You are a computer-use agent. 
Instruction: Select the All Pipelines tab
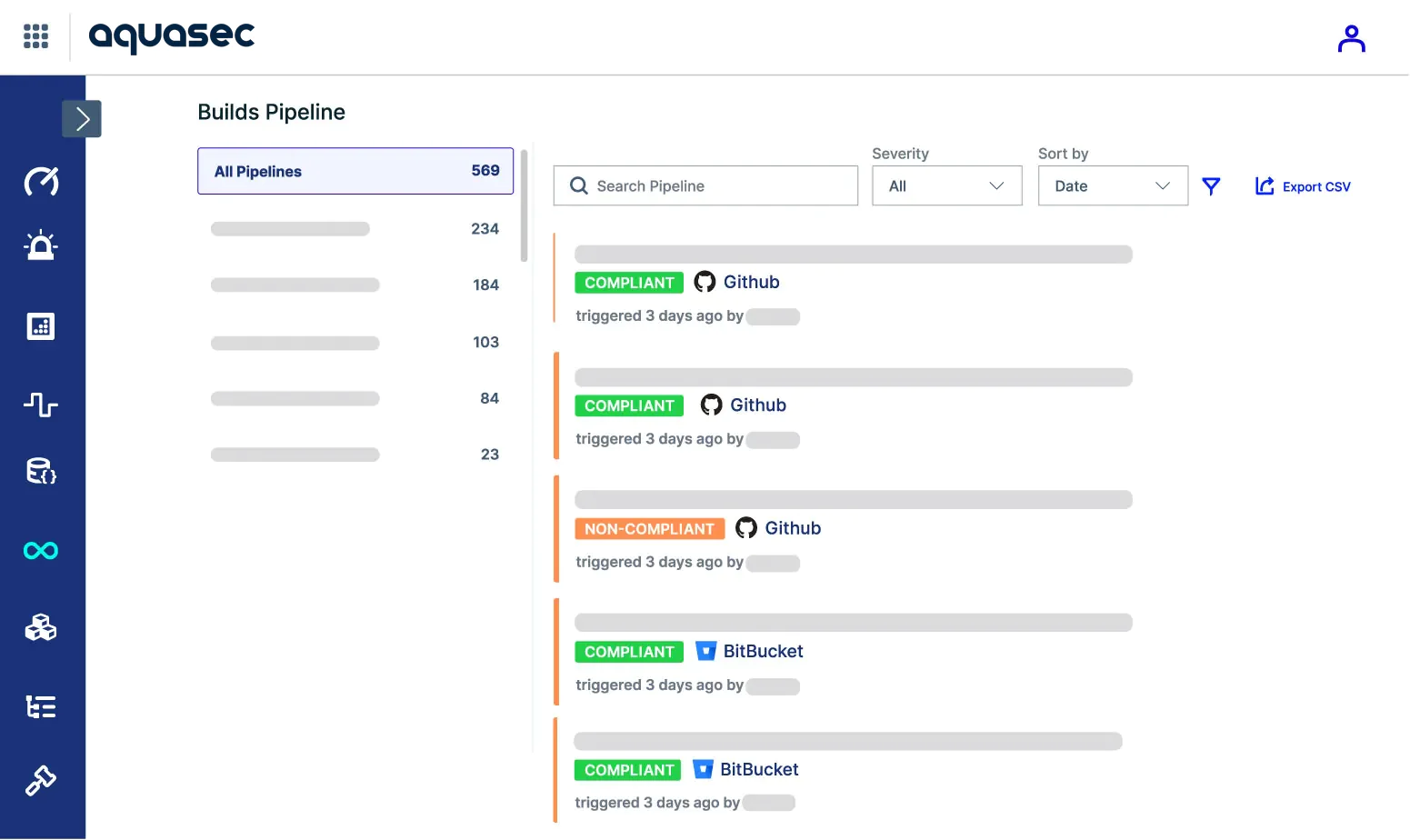[355, 171]
